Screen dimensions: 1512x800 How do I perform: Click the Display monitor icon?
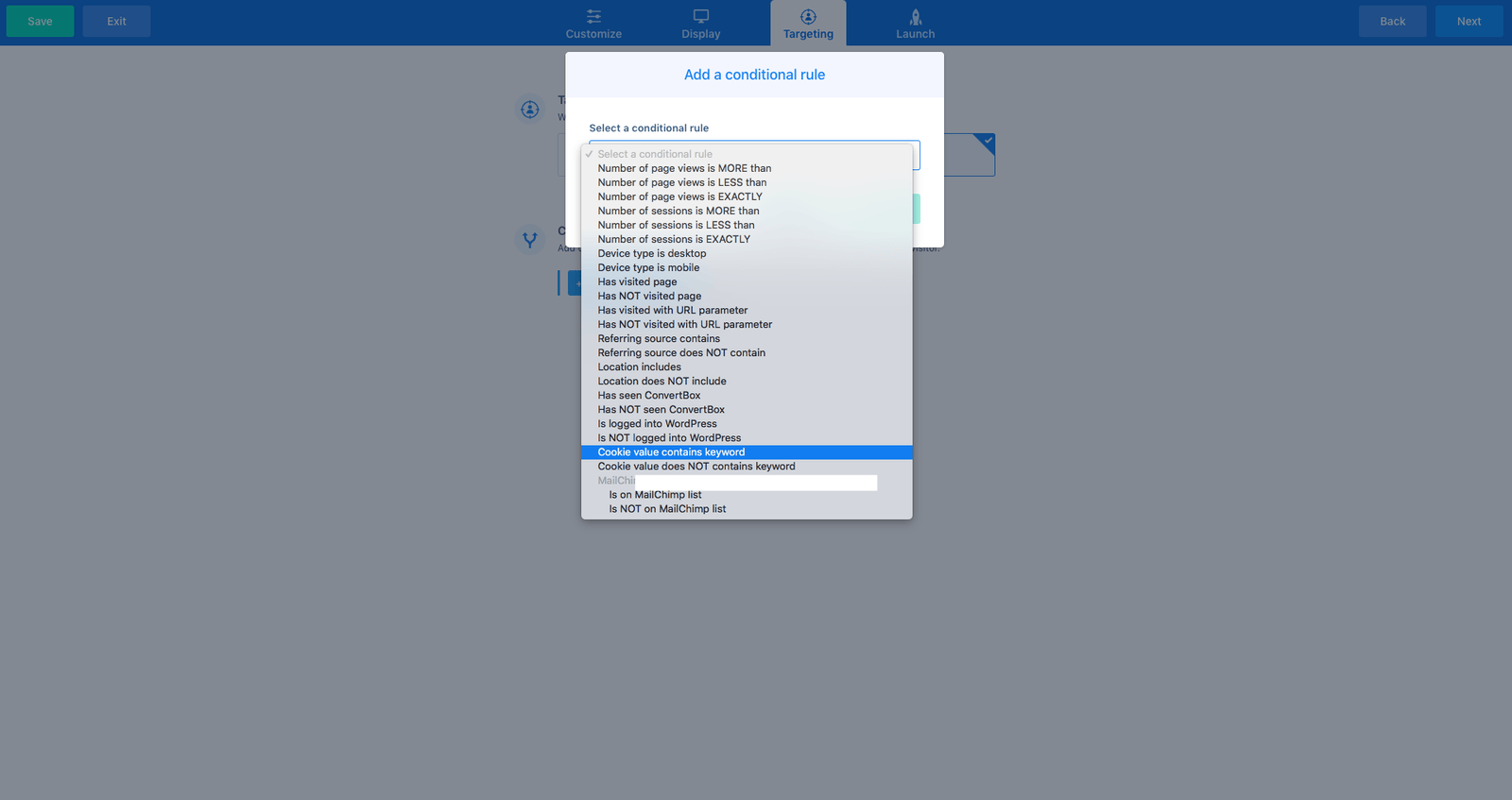(x=701, y=16)
